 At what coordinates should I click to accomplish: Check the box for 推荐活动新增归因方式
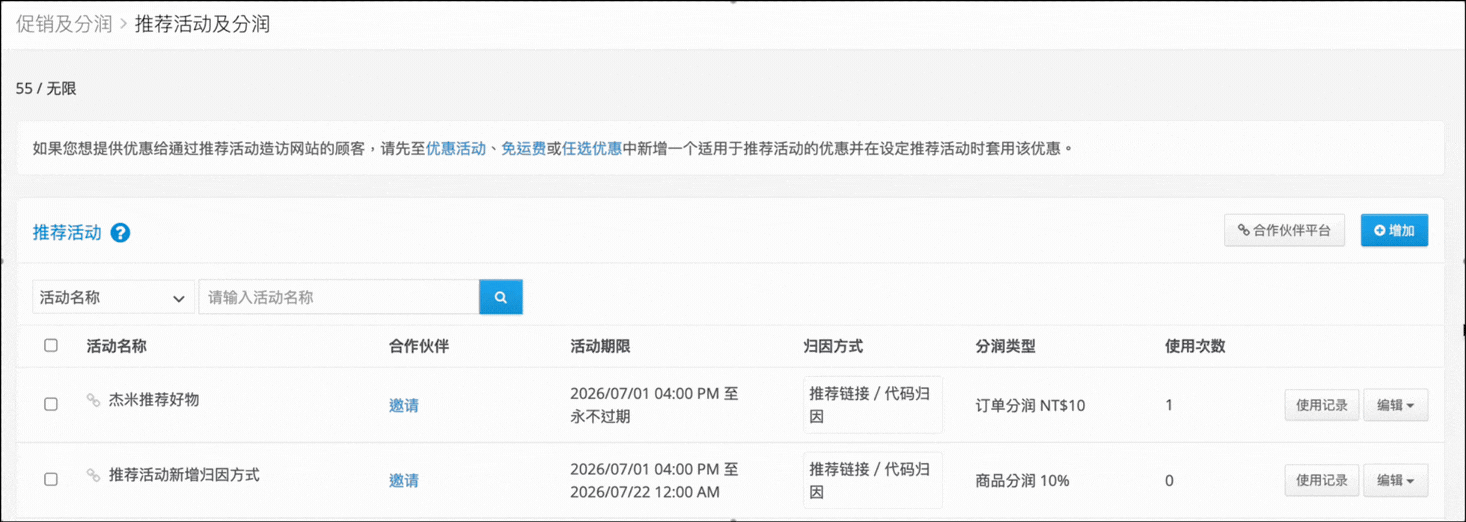click(x=51, y=479)
